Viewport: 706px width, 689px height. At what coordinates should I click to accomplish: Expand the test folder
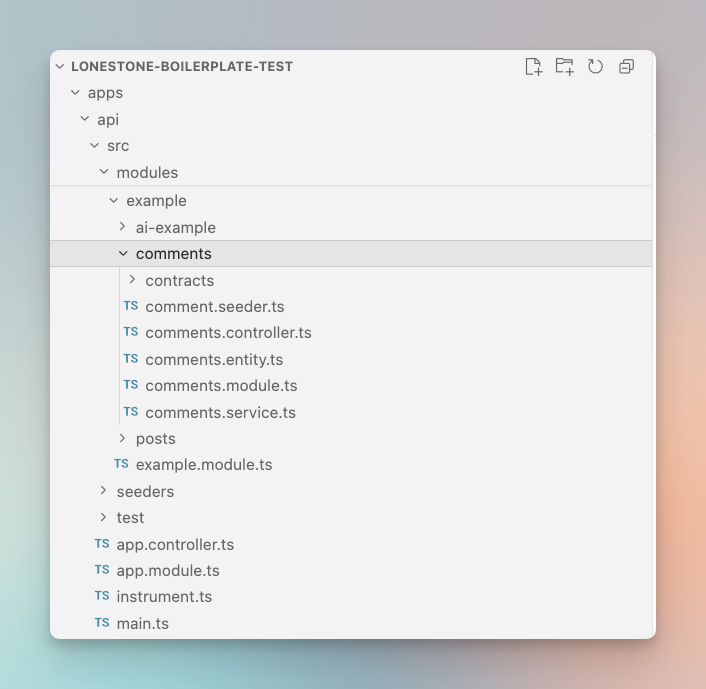click(x=104, y=517)
